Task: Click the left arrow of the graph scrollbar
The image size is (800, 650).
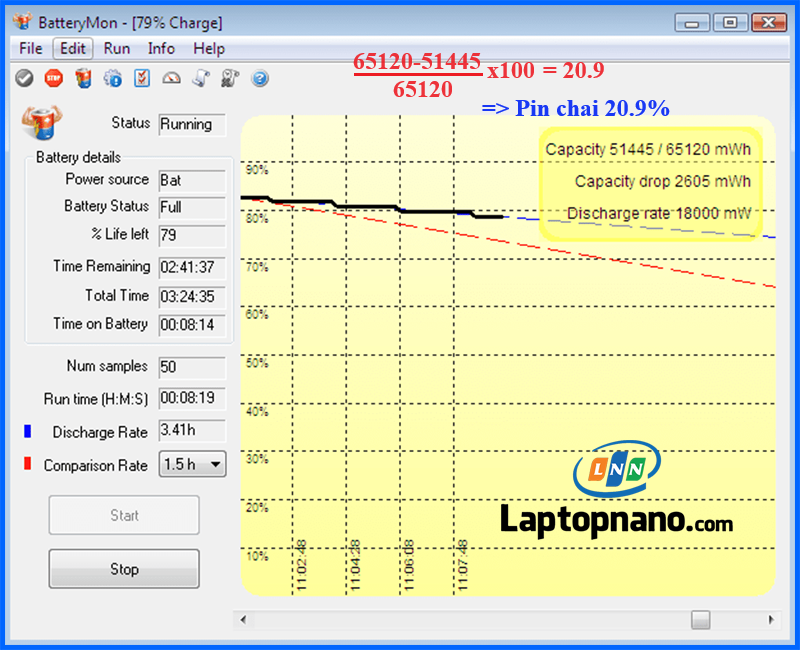Action: coord(243,620)
